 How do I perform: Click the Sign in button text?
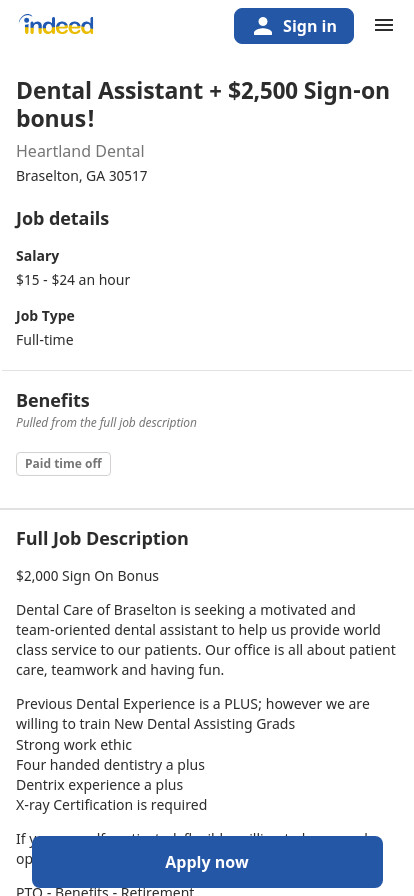click(x=309, y=26)
